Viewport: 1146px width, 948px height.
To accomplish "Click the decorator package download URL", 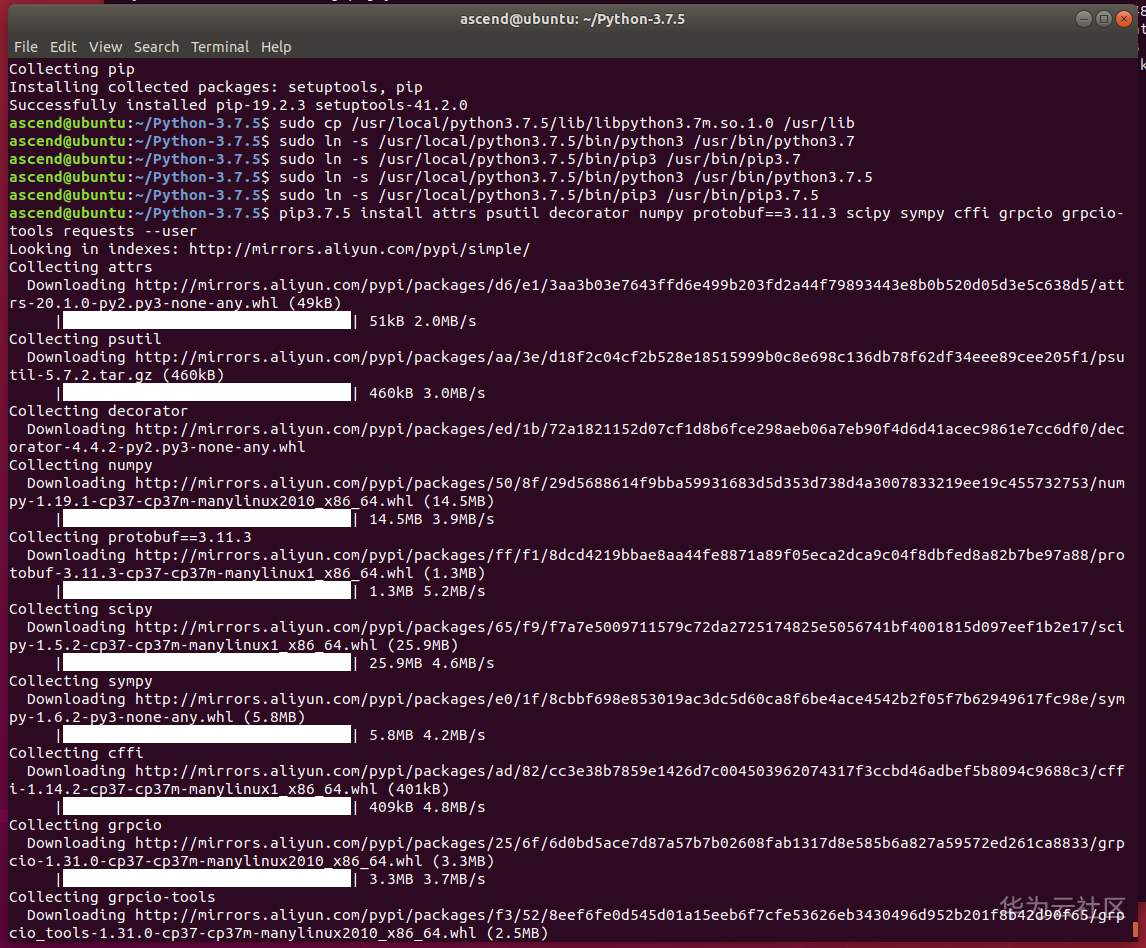I will click(566, 438).
